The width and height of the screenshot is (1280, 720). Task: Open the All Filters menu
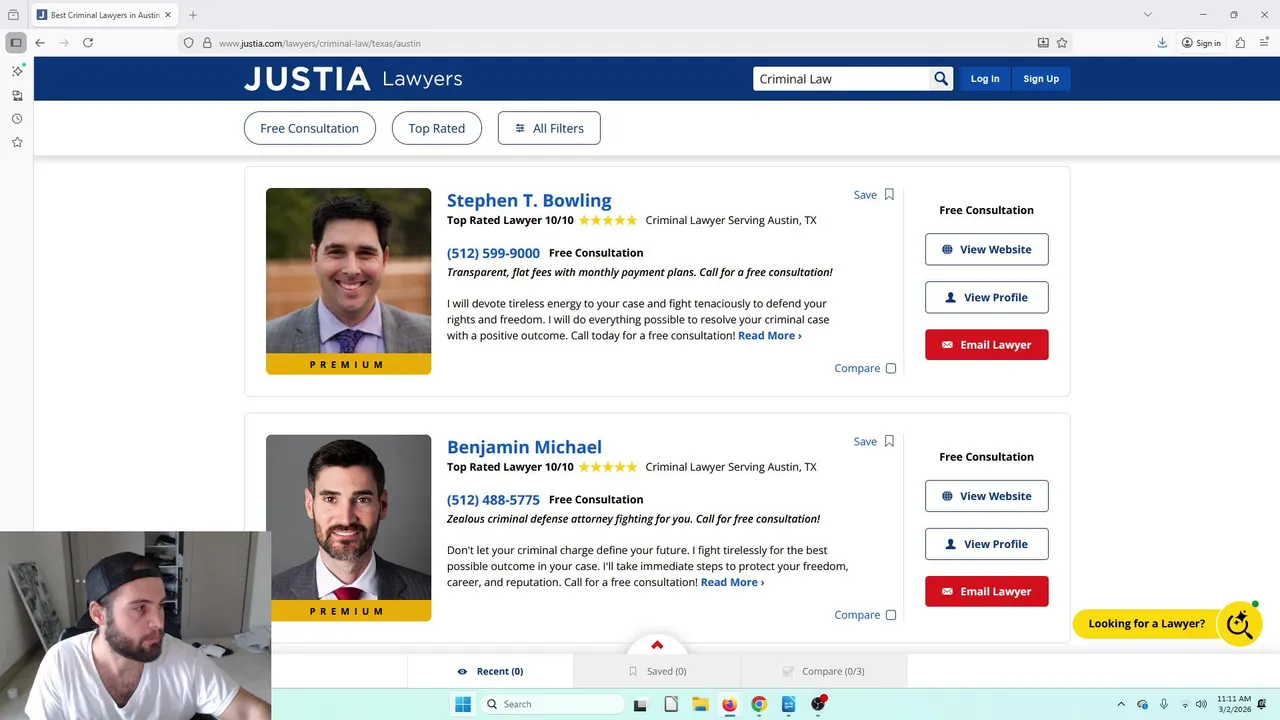(x=549, y=128)
